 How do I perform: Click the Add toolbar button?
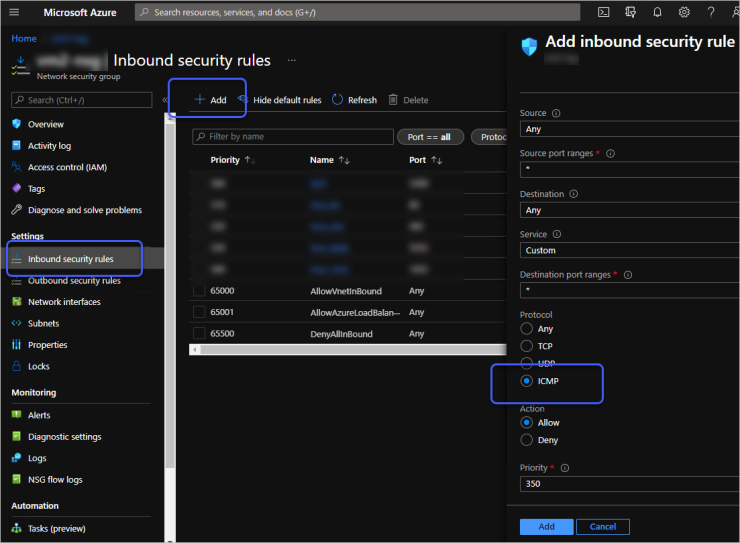click(210, 100)
